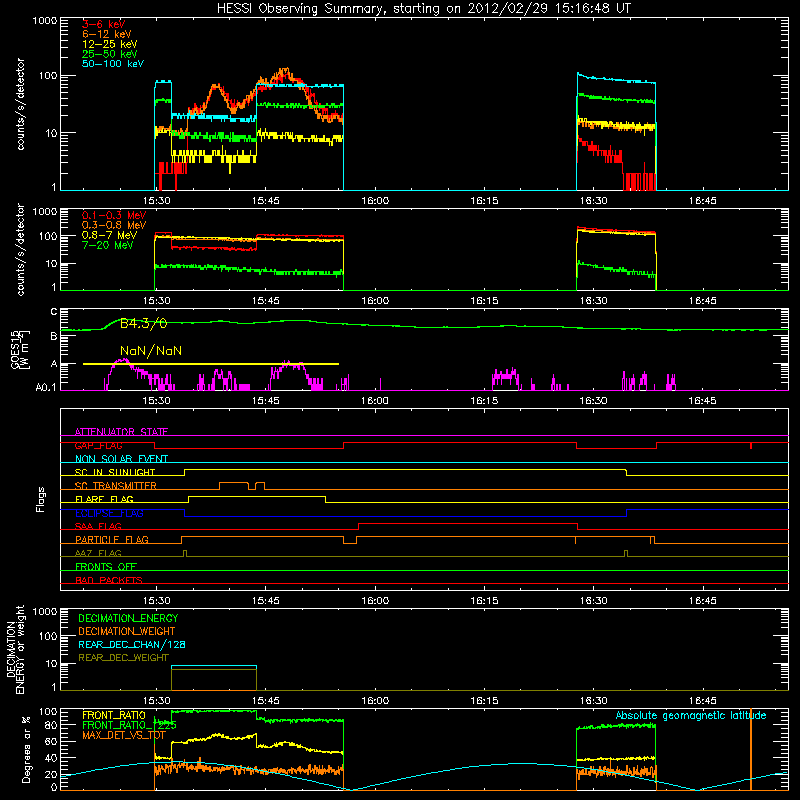Click the 1000 tick of keV panel axis
The image size is (800, 800).
(x=45, y=21)
